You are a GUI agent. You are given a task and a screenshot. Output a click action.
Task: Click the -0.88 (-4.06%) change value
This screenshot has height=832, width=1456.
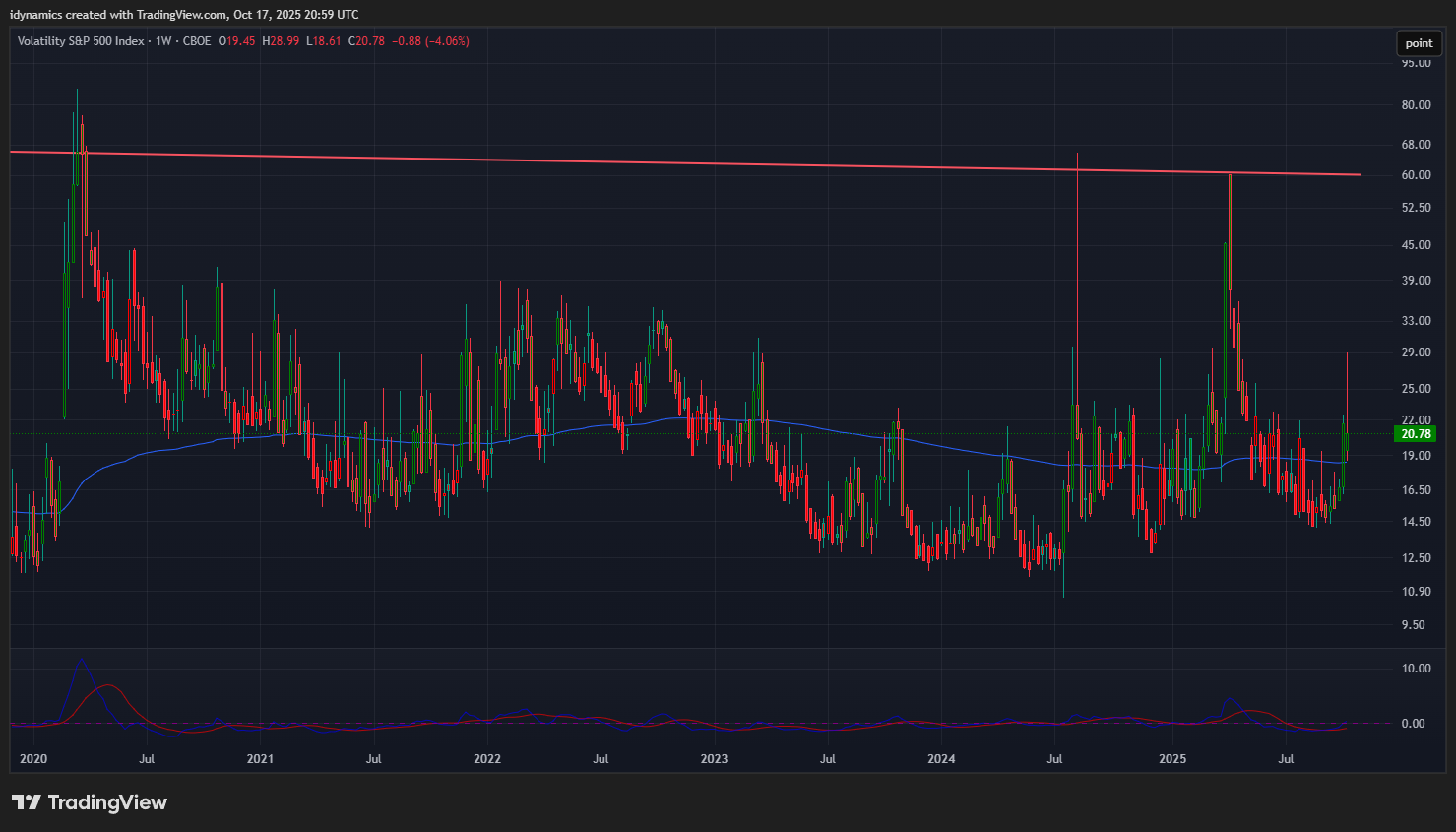pyautogui.click(x=430, y=41)
